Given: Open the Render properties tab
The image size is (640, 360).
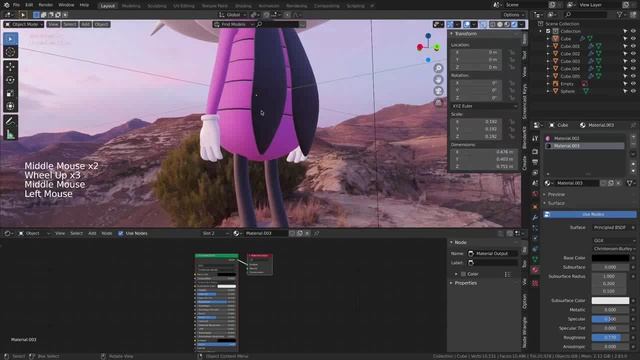Looking at the screenshot, I should click(535, 151).
